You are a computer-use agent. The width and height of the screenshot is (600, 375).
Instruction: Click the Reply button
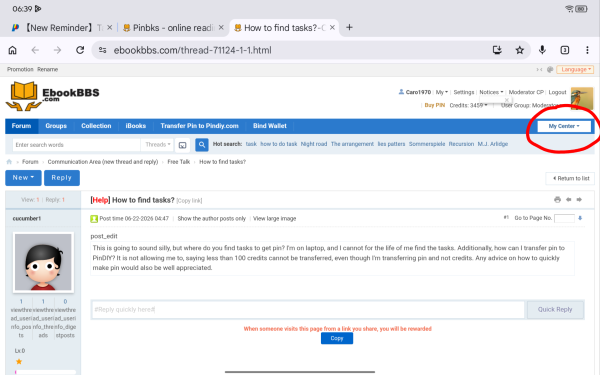click(x=62, y=178)
